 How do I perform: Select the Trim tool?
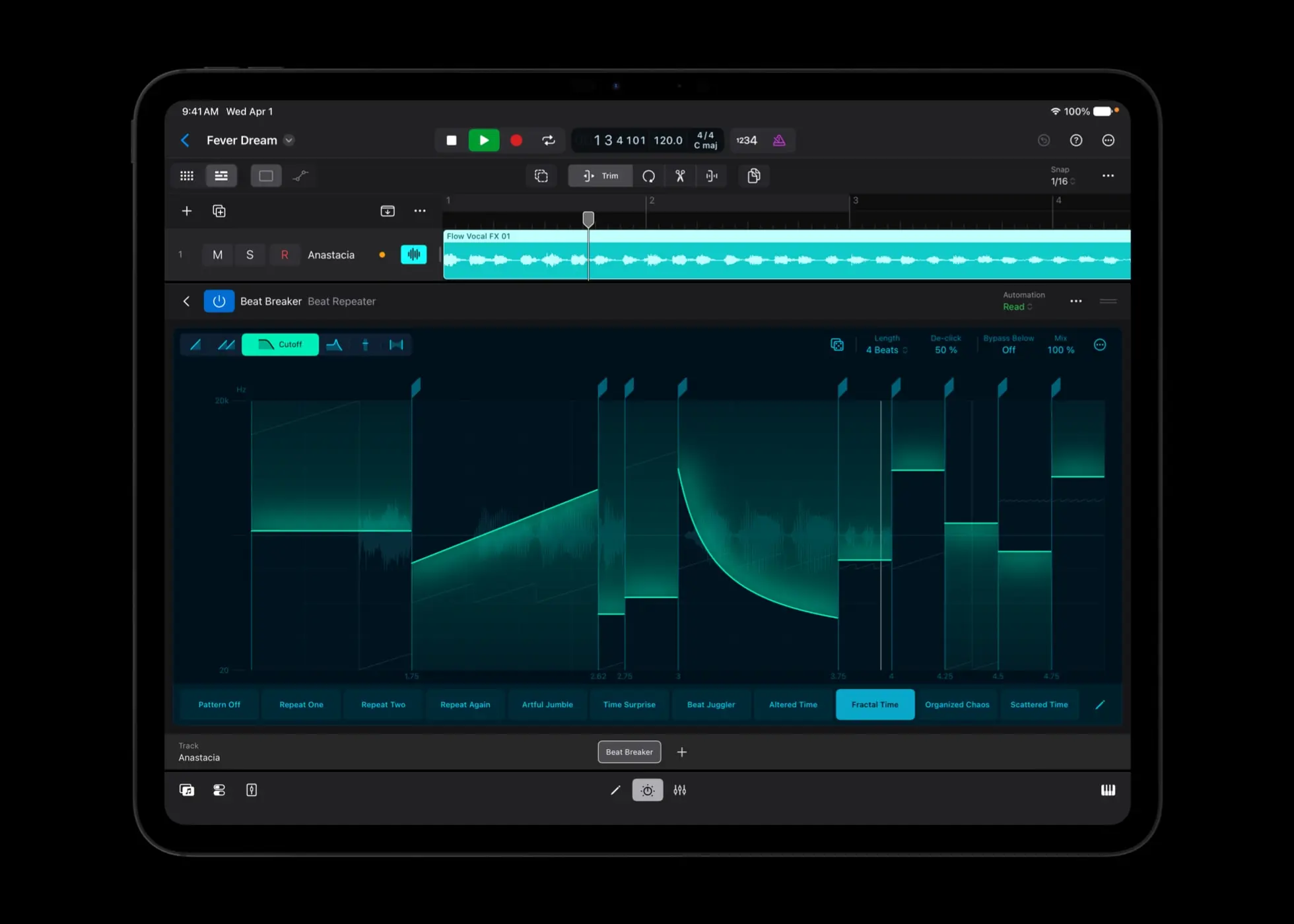tap(600, 176)
